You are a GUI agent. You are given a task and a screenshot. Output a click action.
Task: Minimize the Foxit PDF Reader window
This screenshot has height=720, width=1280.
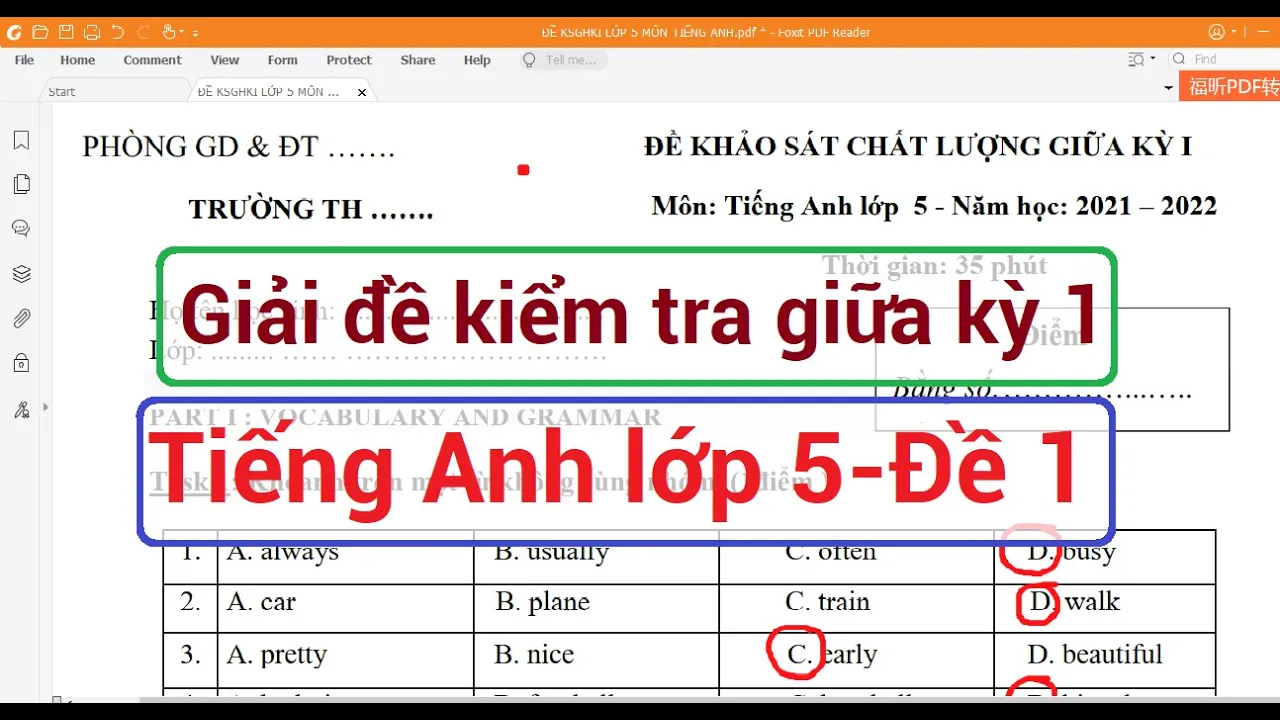pos(1263,32)
